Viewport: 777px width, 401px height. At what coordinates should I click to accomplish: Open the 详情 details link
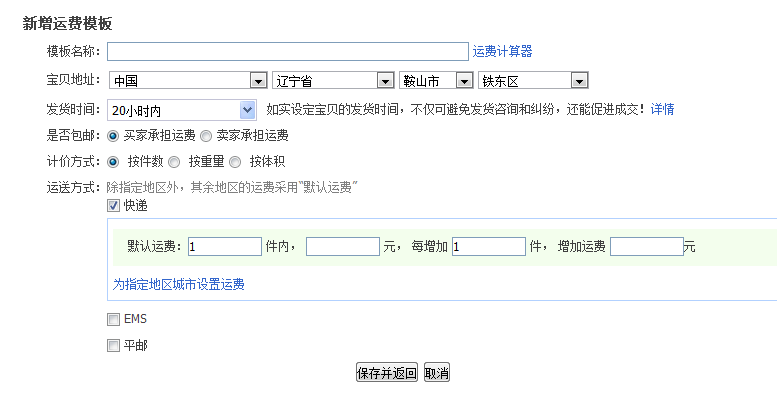click(x=662, y=109)
